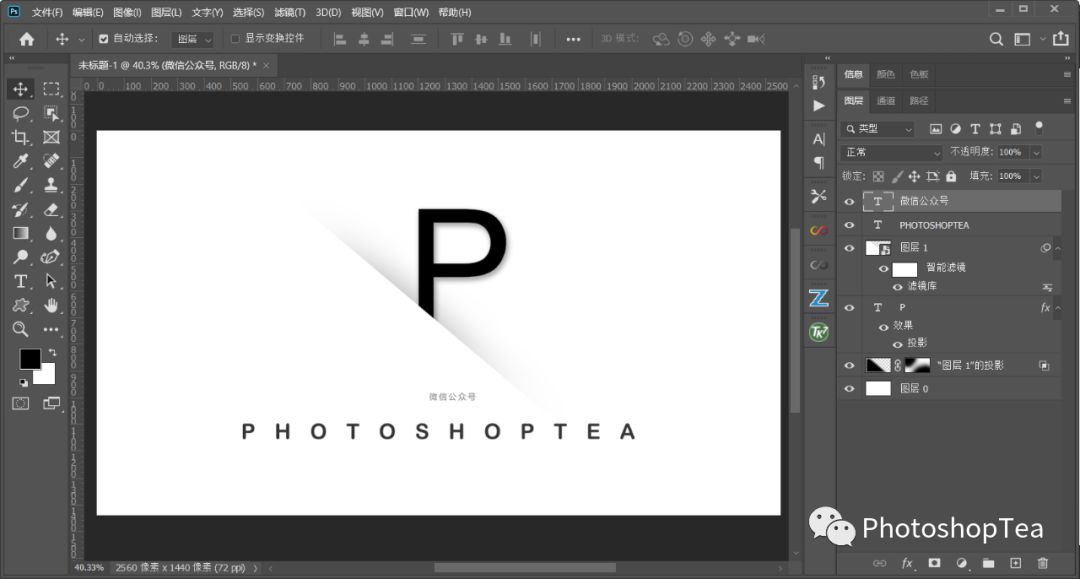Screen dimensions: 1080x579
Task: Switch to the 通道 tab
Action: [885, 101]
